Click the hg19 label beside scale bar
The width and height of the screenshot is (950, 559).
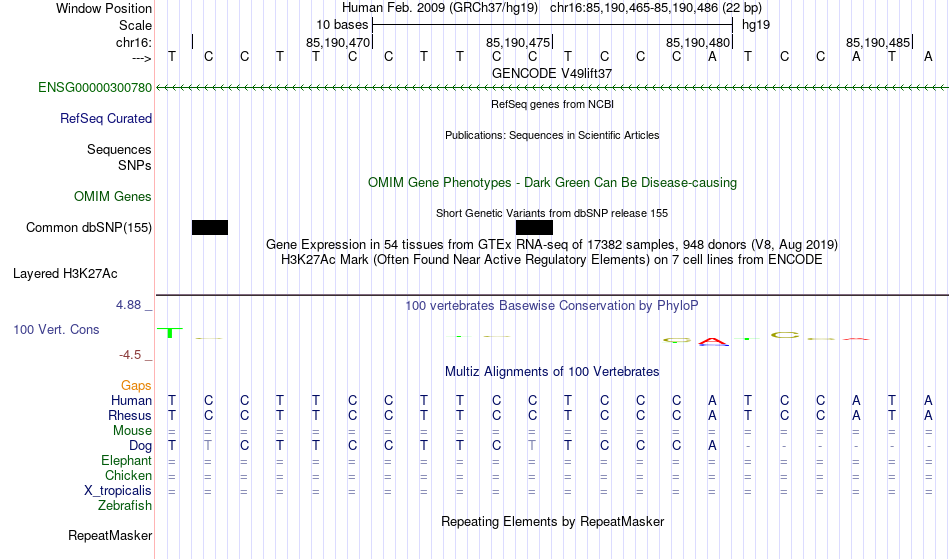756,25
